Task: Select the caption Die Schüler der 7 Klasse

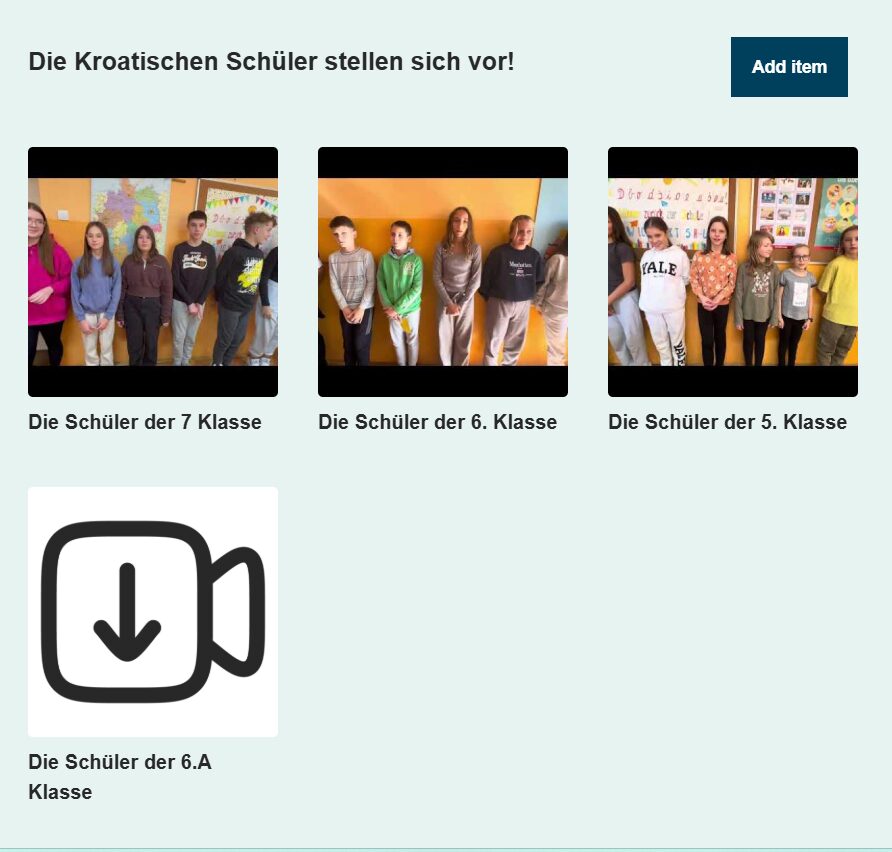Action: [x=145, y=422]
